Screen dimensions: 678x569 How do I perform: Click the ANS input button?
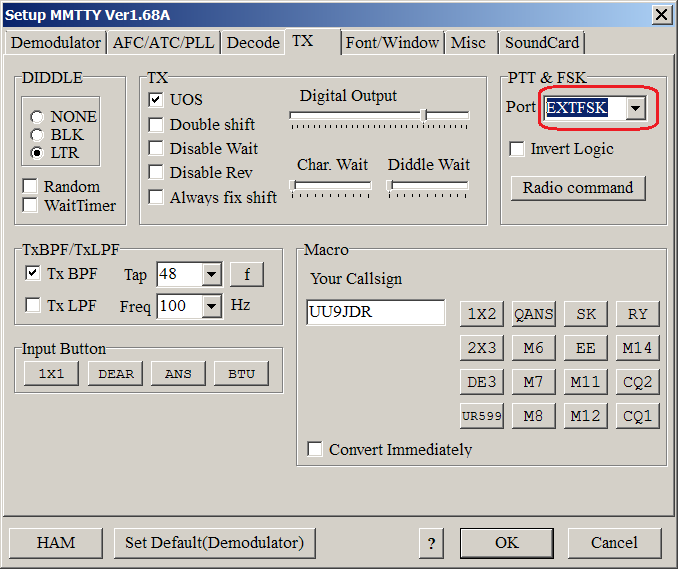(x=178, y=373)
